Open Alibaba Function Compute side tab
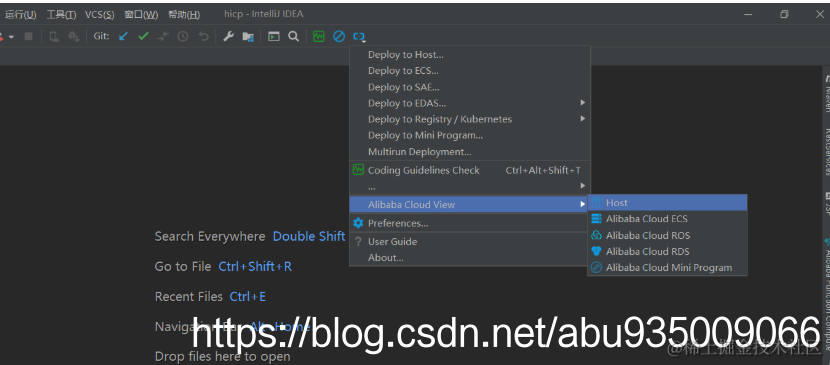The height and width of the screenshot is (365, 830). click(826, 295)
